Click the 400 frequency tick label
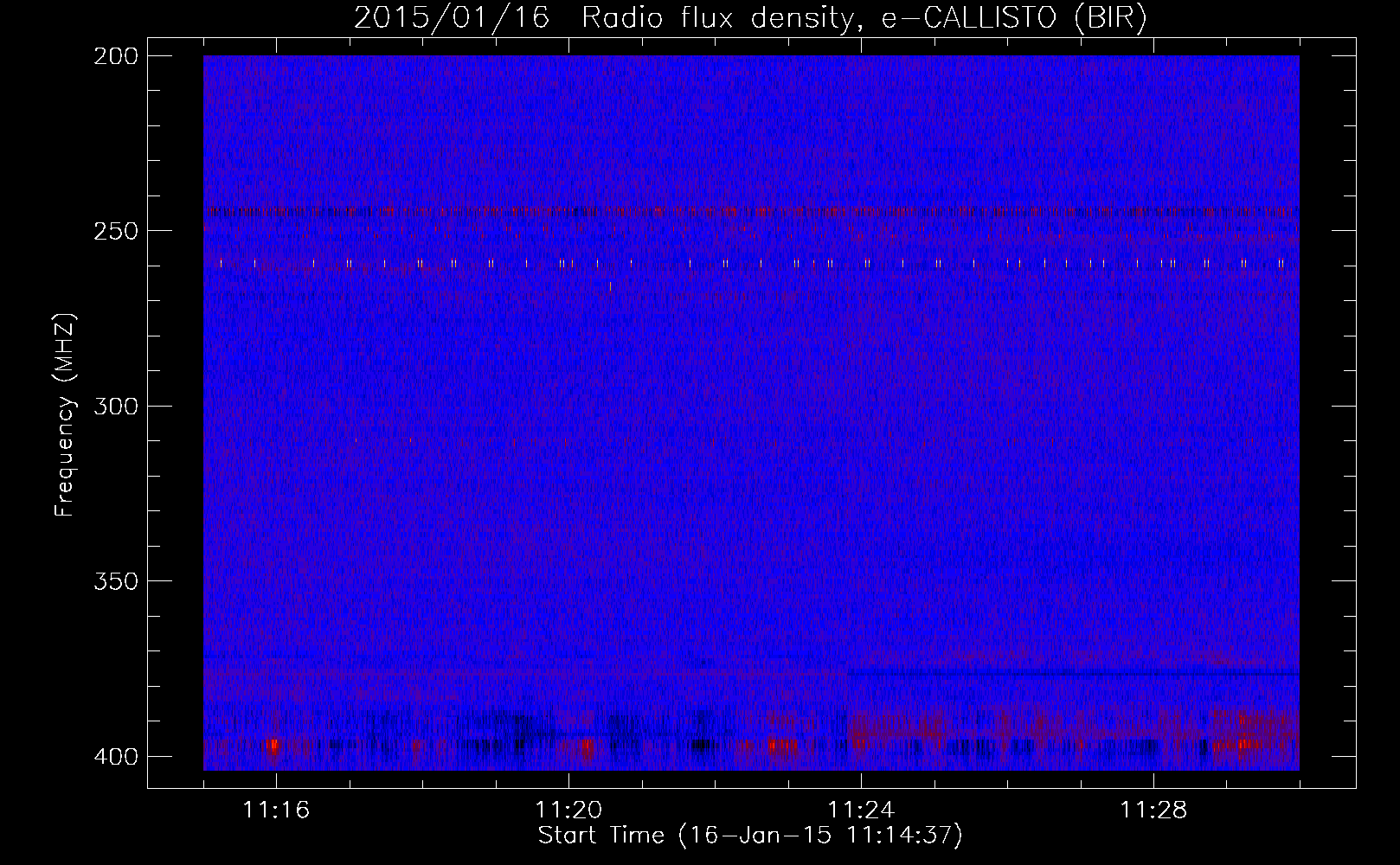The width and height of the screenshot is (1400, 865). [x=115, y=756]
